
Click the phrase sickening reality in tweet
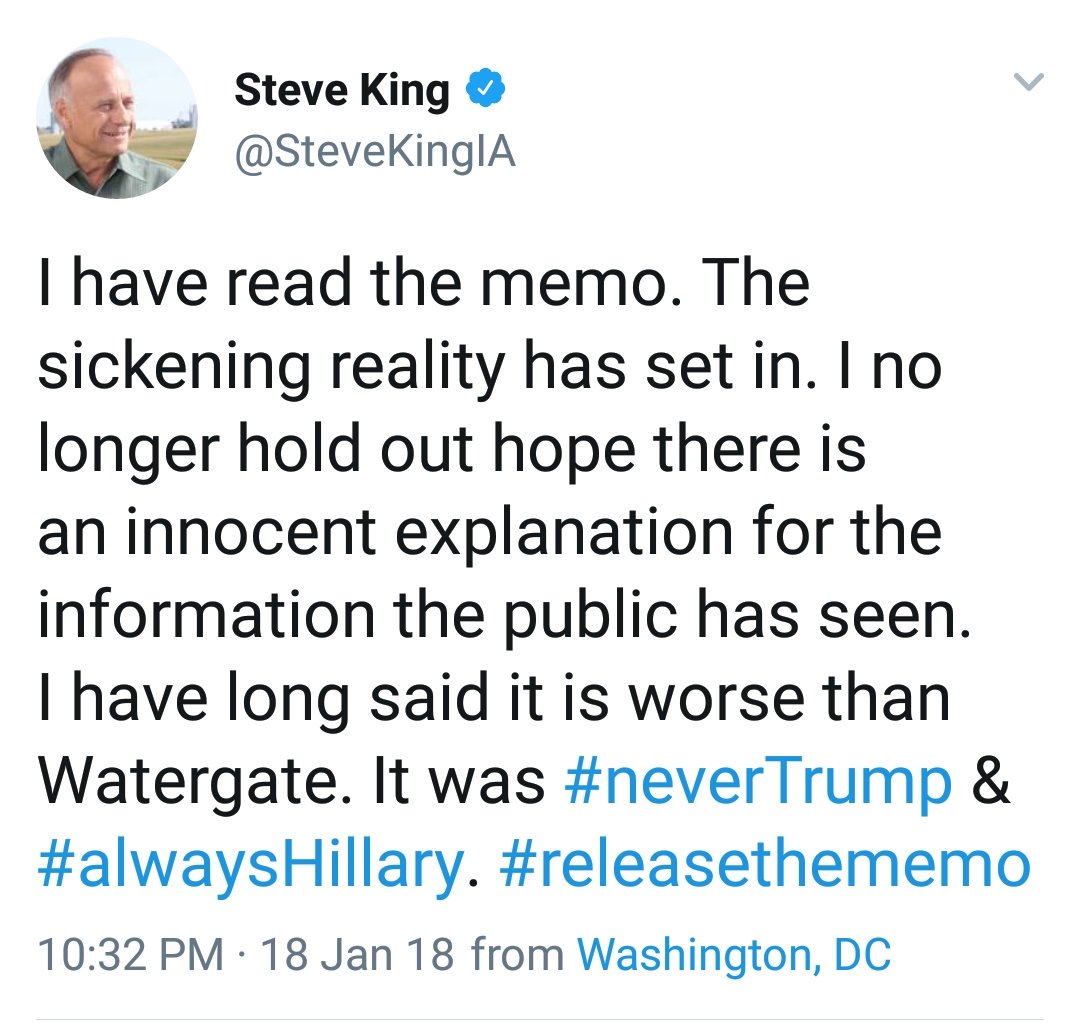[271, 367]
